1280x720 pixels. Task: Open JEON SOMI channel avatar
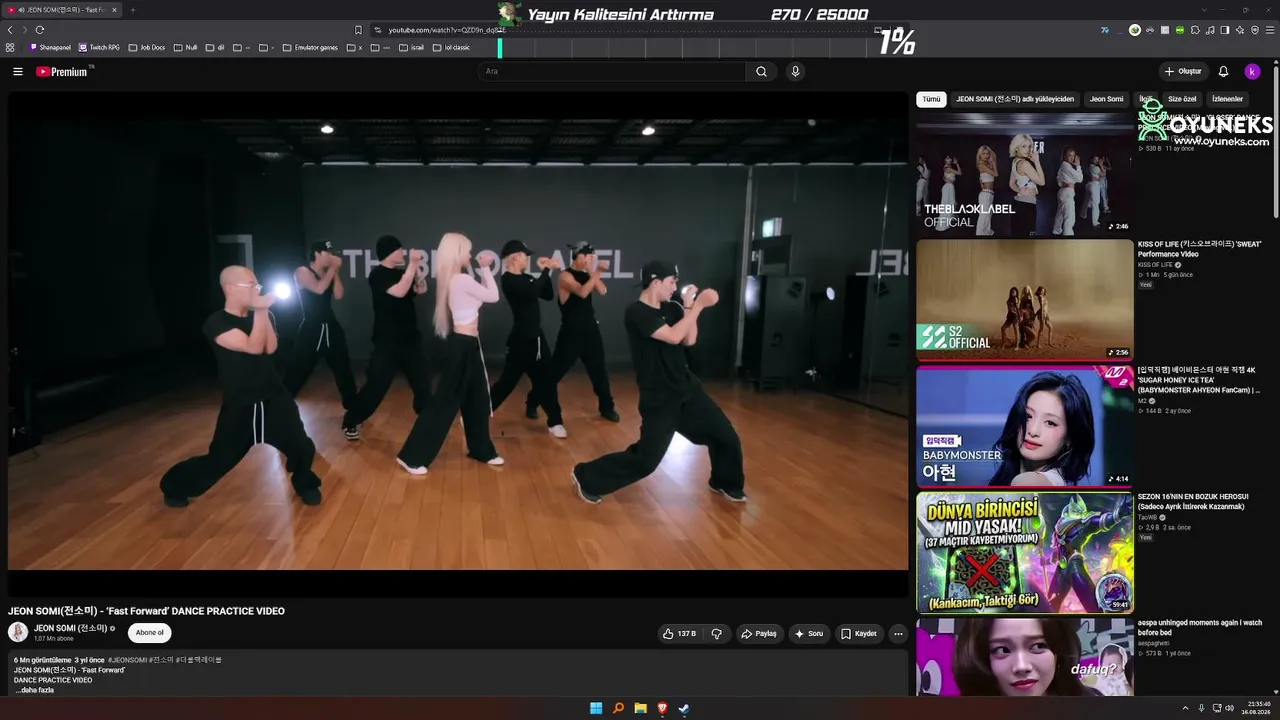pos(18,632)
